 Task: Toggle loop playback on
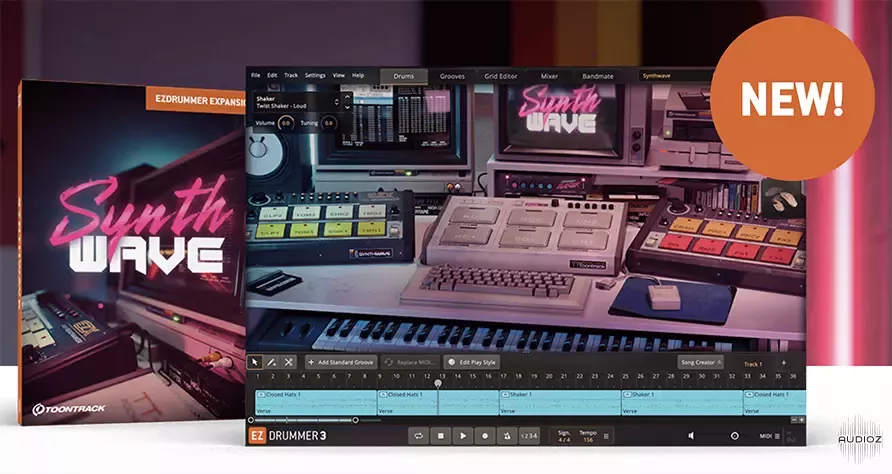tap(417, 436)
